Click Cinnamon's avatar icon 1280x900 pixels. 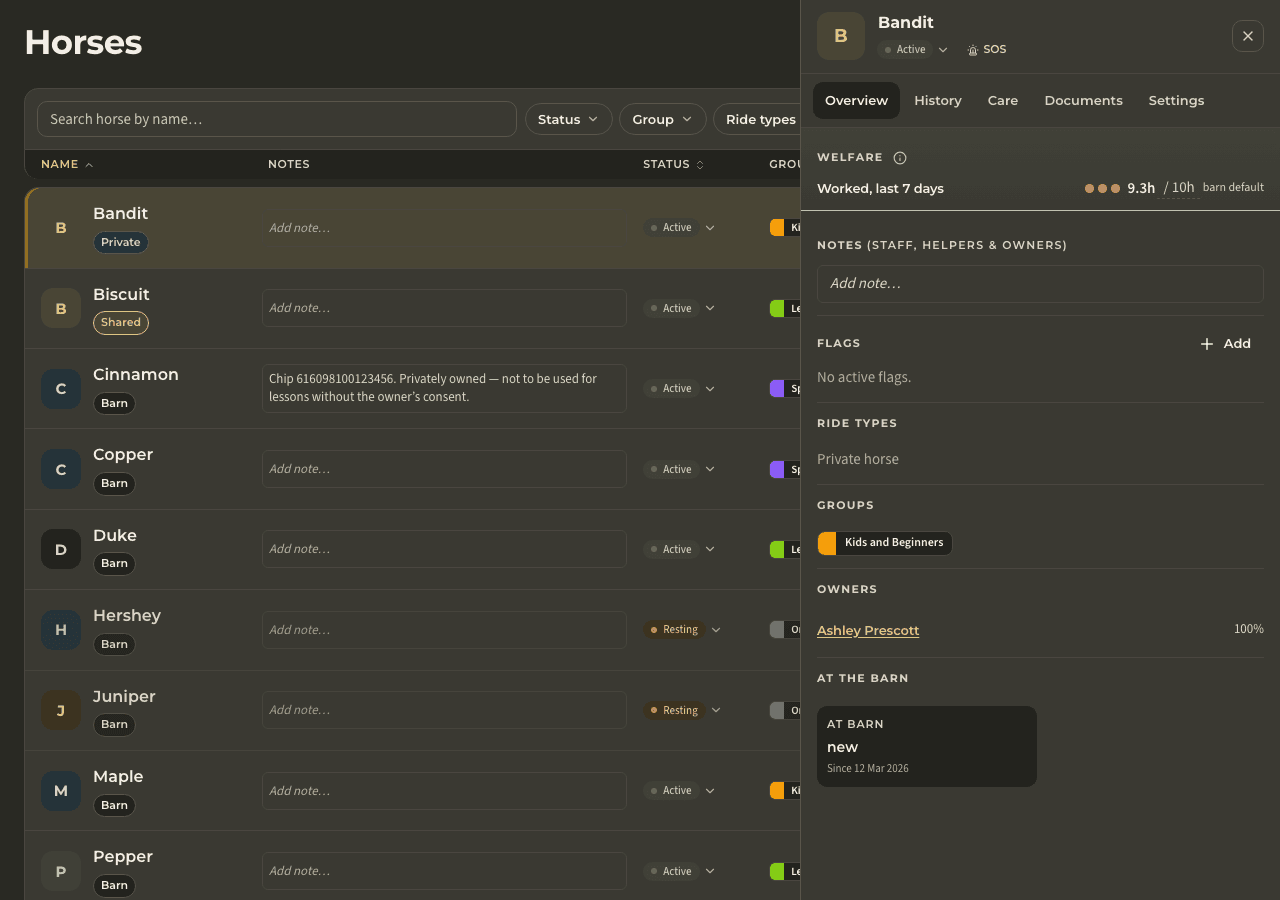tap(61, 389)
